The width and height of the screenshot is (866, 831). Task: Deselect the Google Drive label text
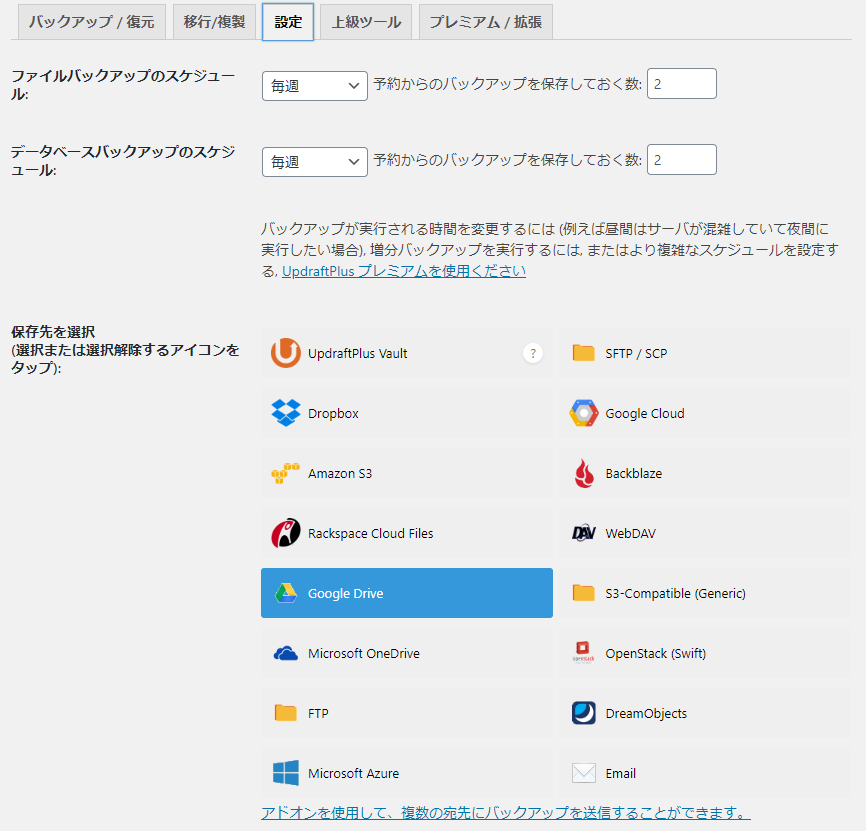point(345,594)
